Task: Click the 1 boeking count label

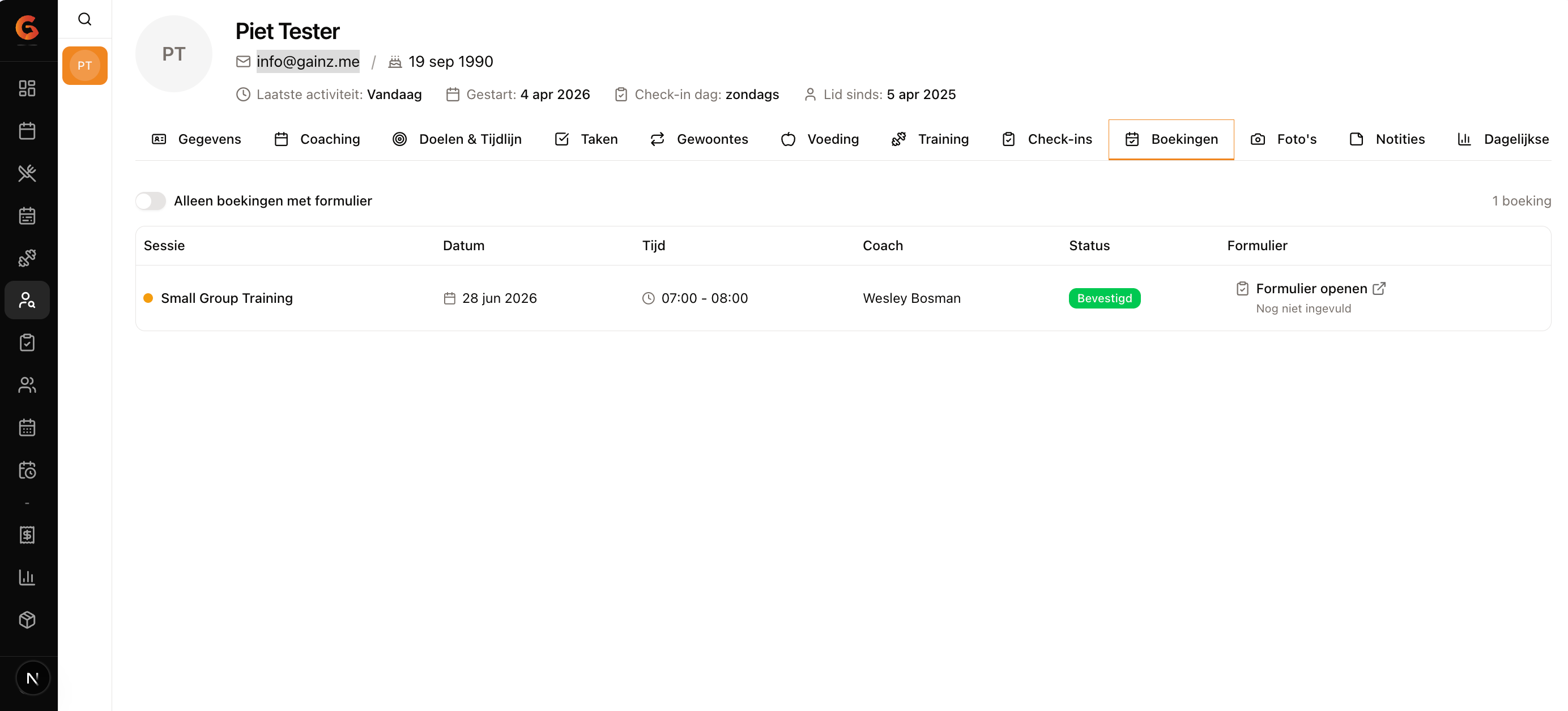Action: tap(1521, 201)
